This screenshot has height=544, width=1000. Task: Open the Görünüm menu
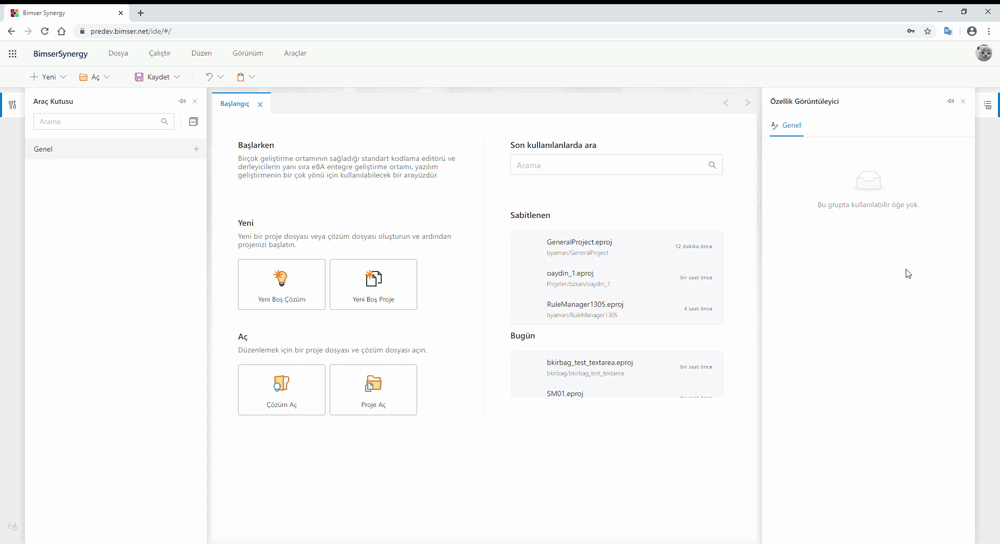point(247,53)
